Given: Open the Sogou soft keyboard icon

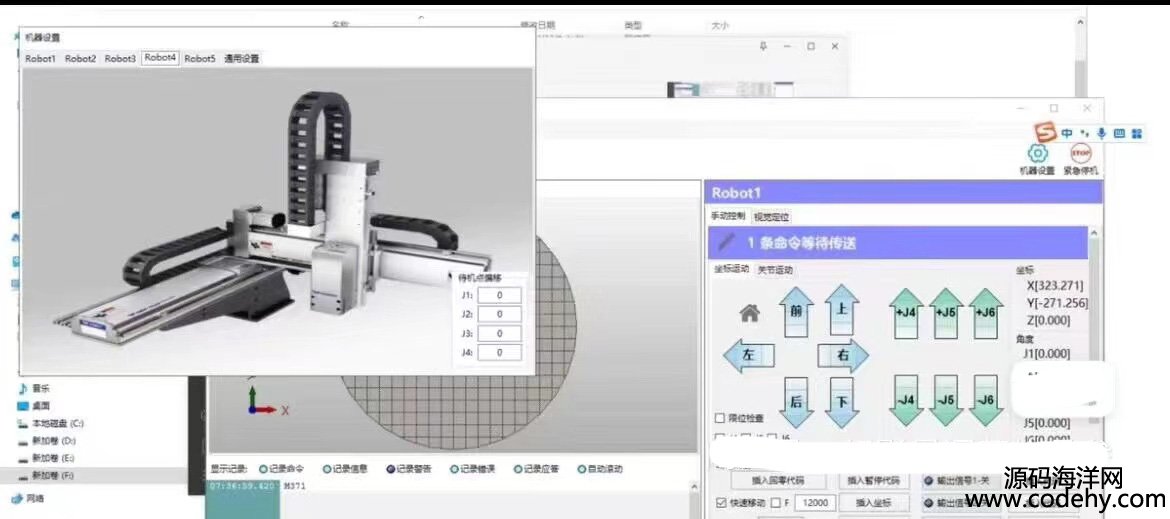Looking at the screenshot, I should (1119, 133).
